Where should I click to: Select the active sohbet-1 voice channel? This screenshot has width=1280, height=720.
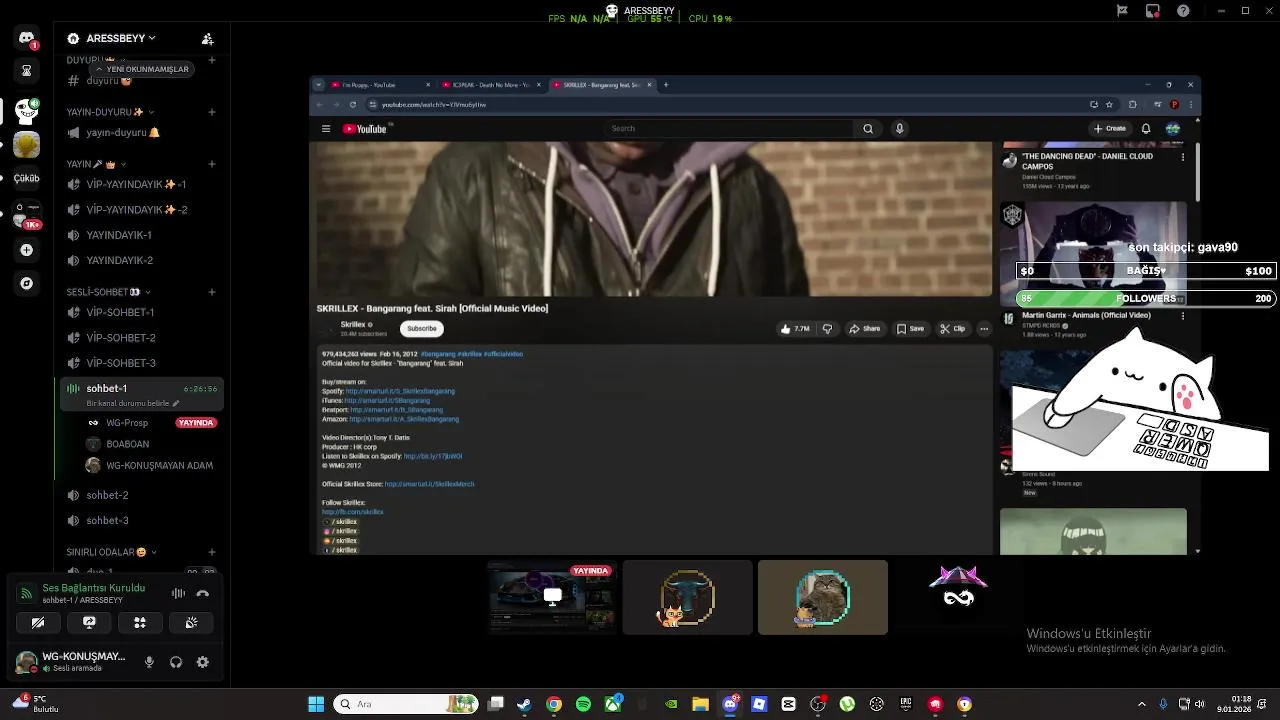(140, 388)
